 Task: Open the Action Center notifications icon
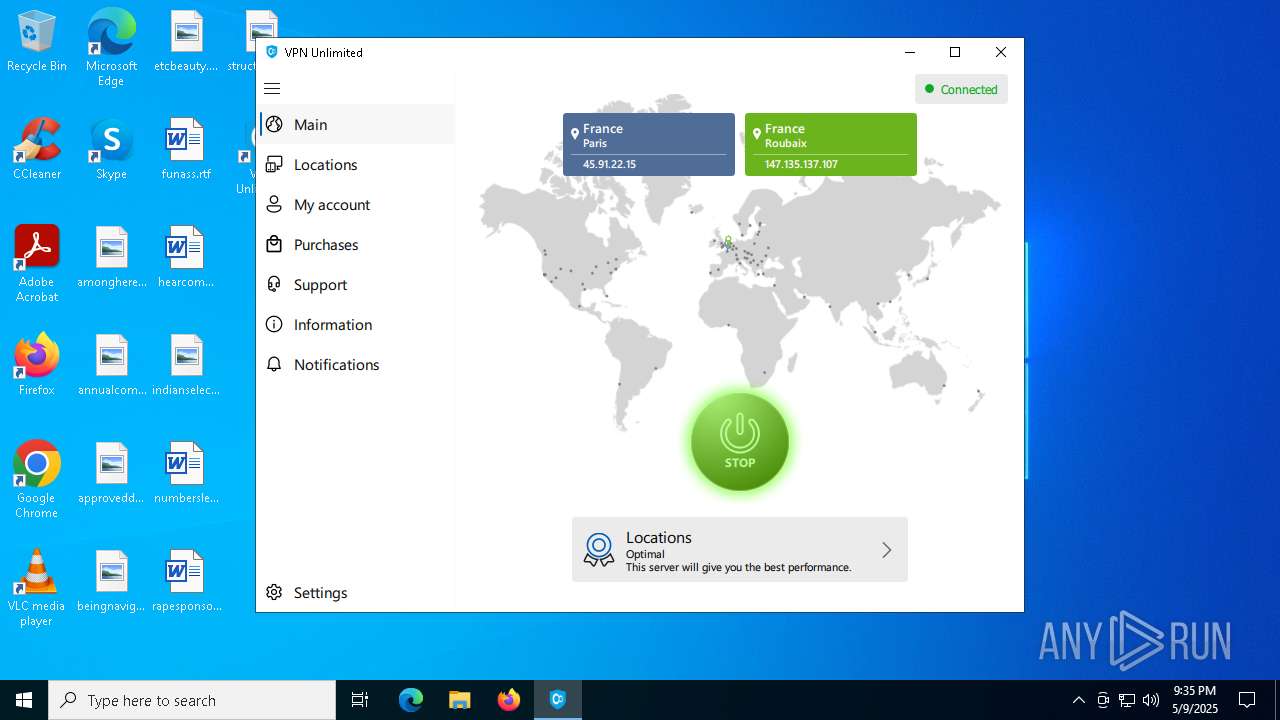pyautogui.click(x=1247, y=700)
